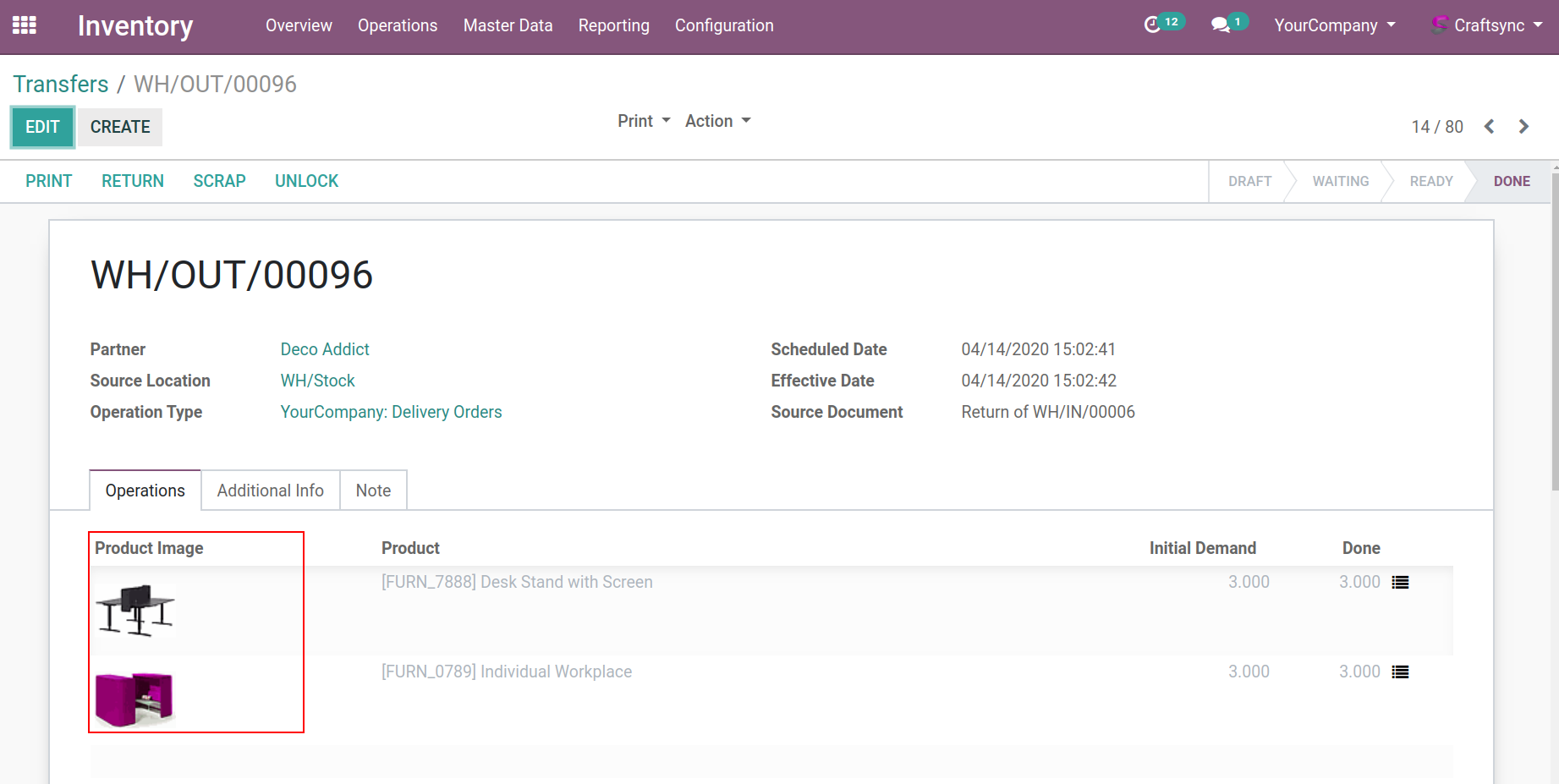The width and height of the screenshot is (1559, 784).
Task: Open the Deco Addict partner link
Action: [x=325, y=349]
